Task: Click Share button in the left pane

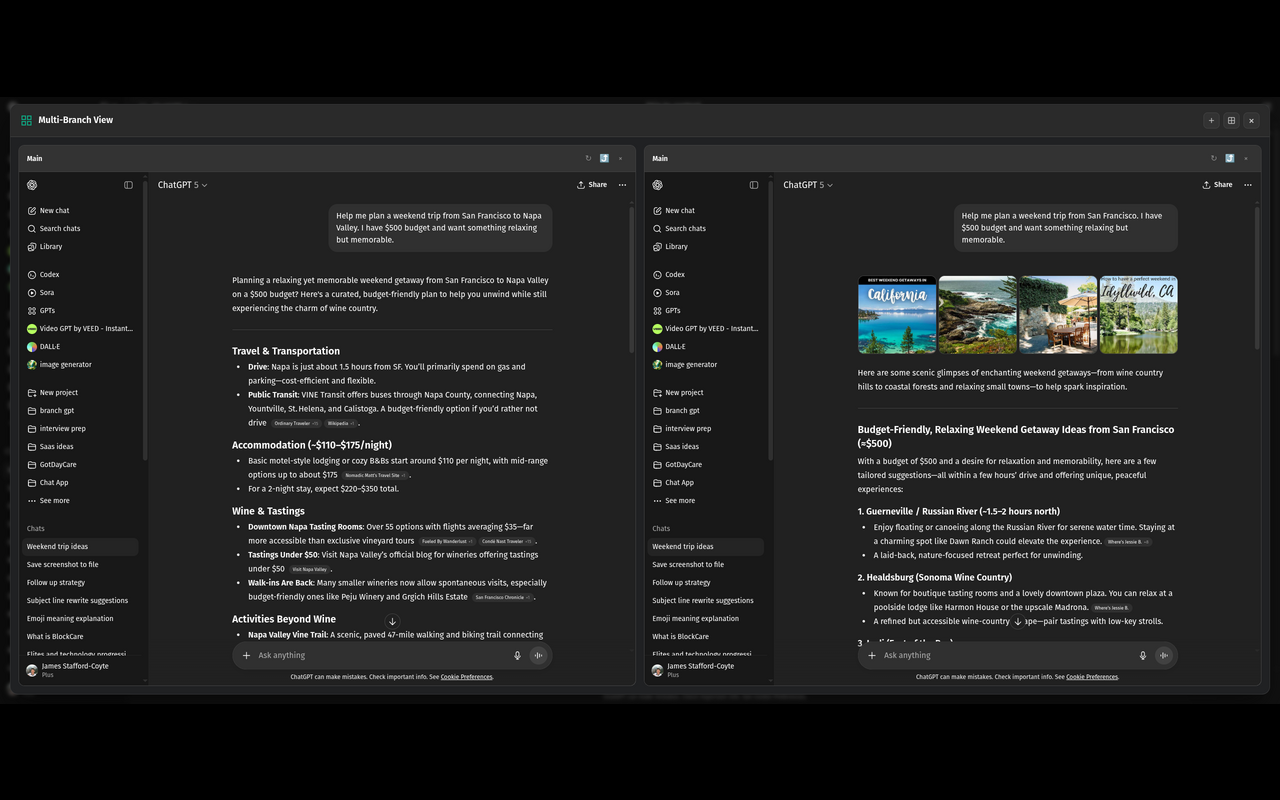Action: (x=592, y=185)
